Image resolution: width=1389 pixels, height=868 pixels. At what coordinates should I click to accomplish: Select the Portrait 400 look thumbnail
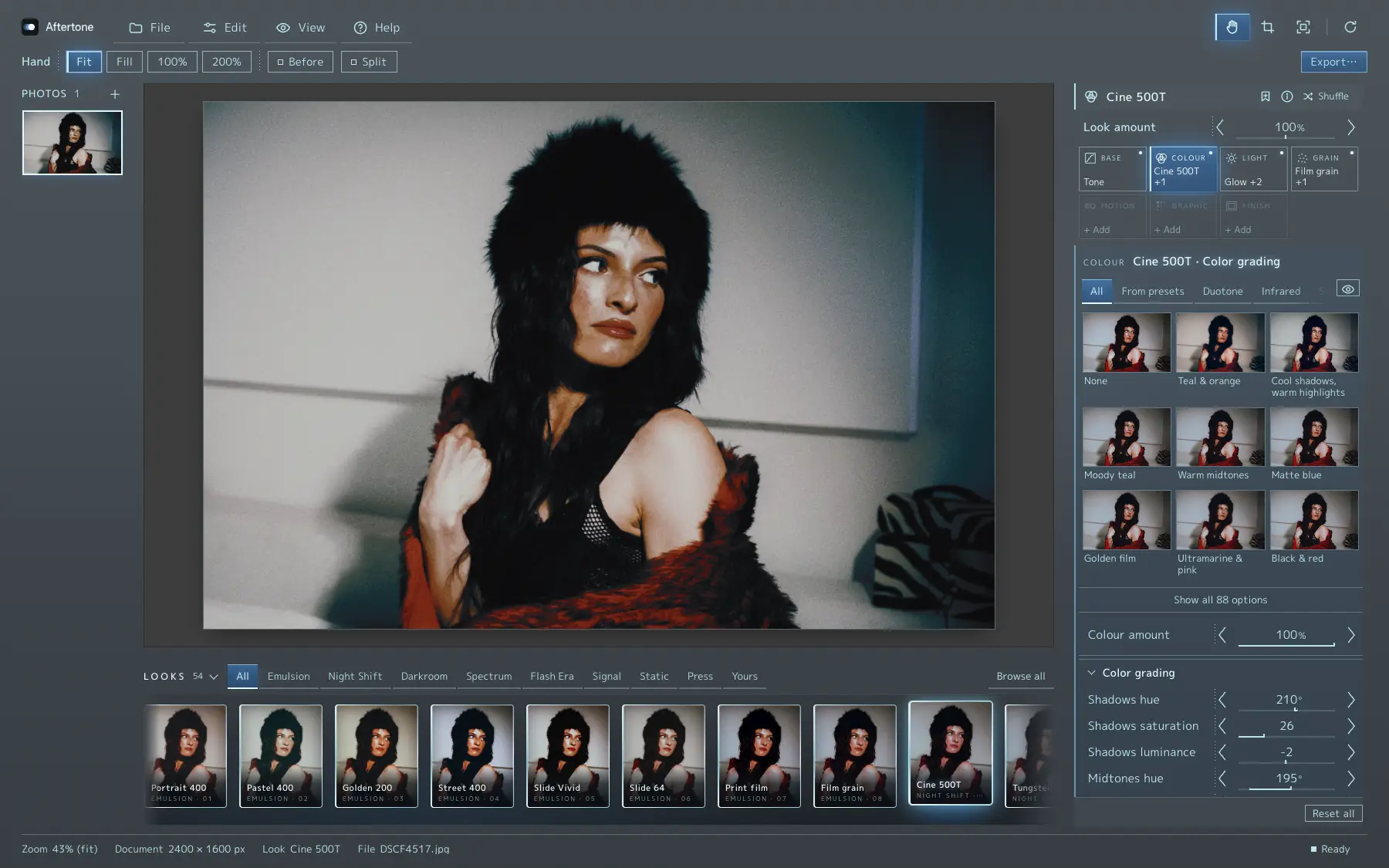186,755
